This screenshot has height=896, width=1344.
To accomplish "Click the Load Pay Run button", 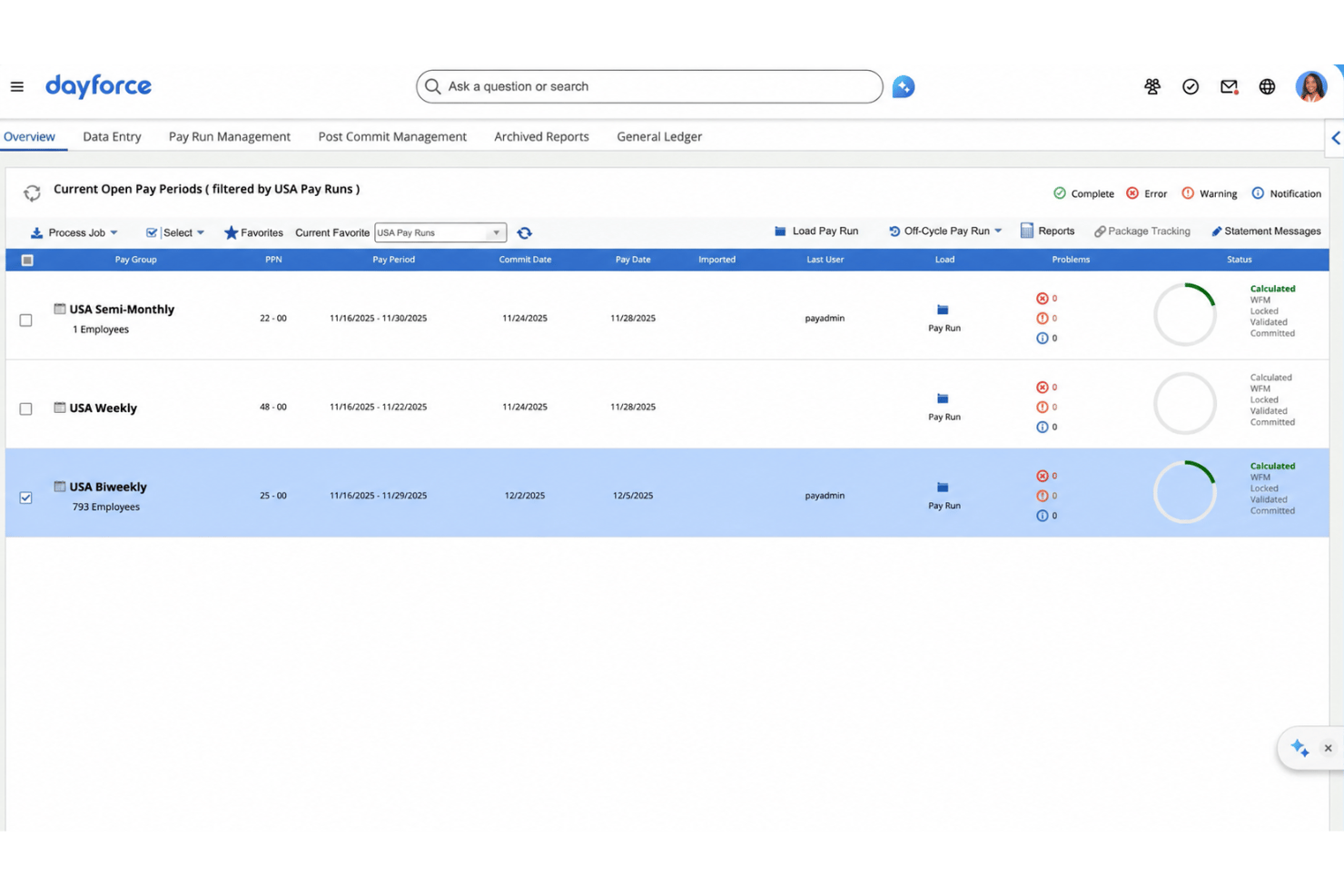I will 815,231.
